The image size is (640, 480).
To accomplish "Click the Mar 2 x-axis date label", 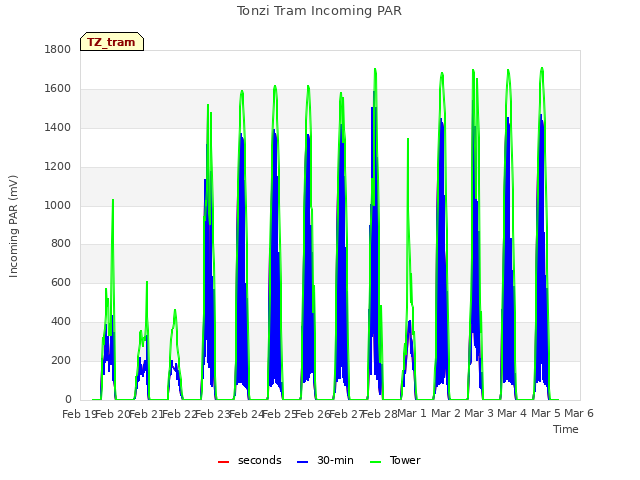I will pos(446,413).
